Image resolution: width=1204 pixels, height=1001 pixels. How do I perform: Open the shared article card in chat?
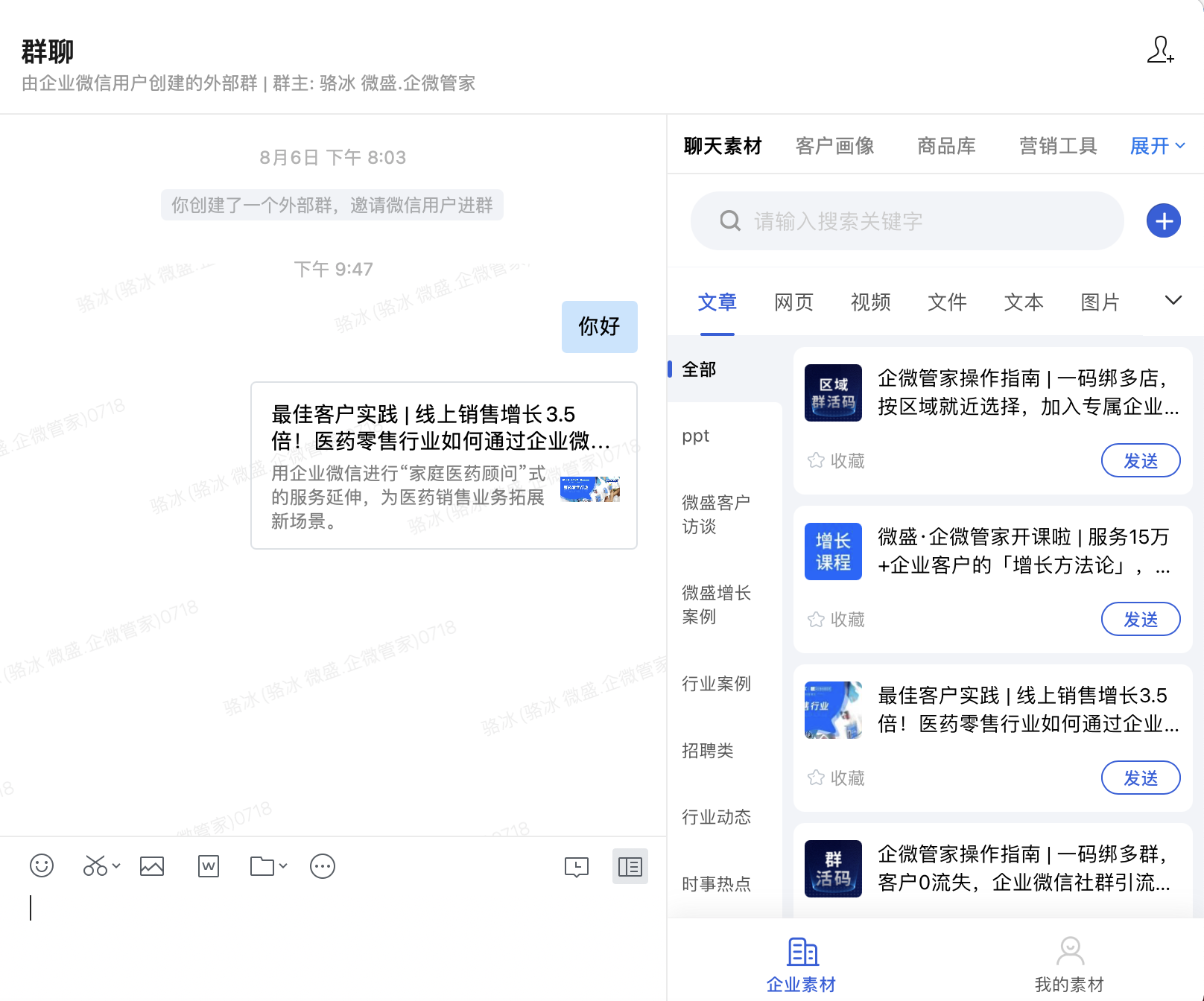[x=444, y=465]
